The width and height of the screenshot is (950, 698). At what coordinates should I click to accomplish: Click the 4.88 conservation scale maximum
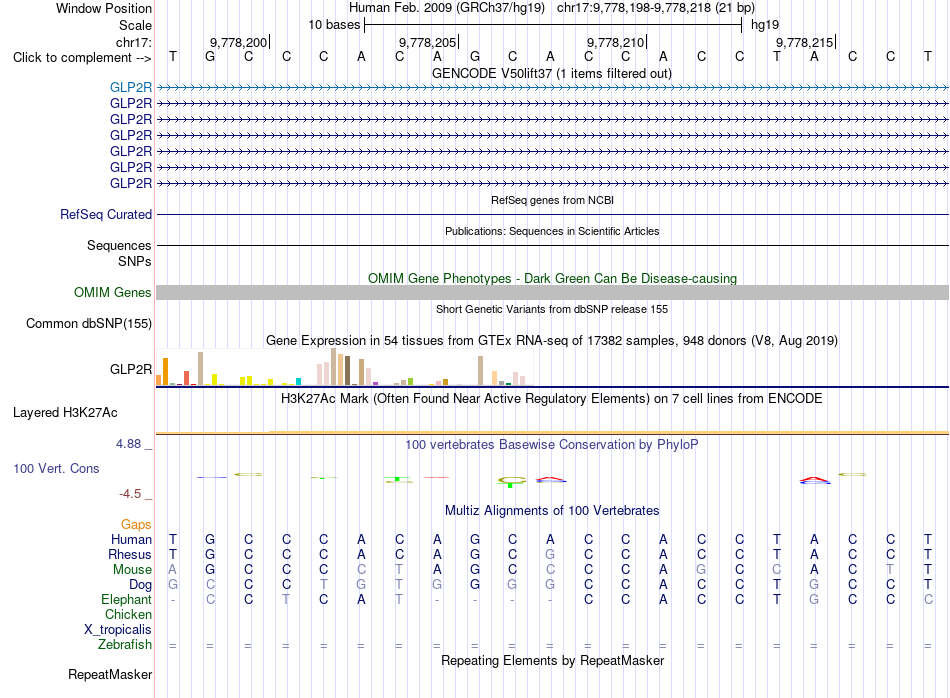click(129, 444)
